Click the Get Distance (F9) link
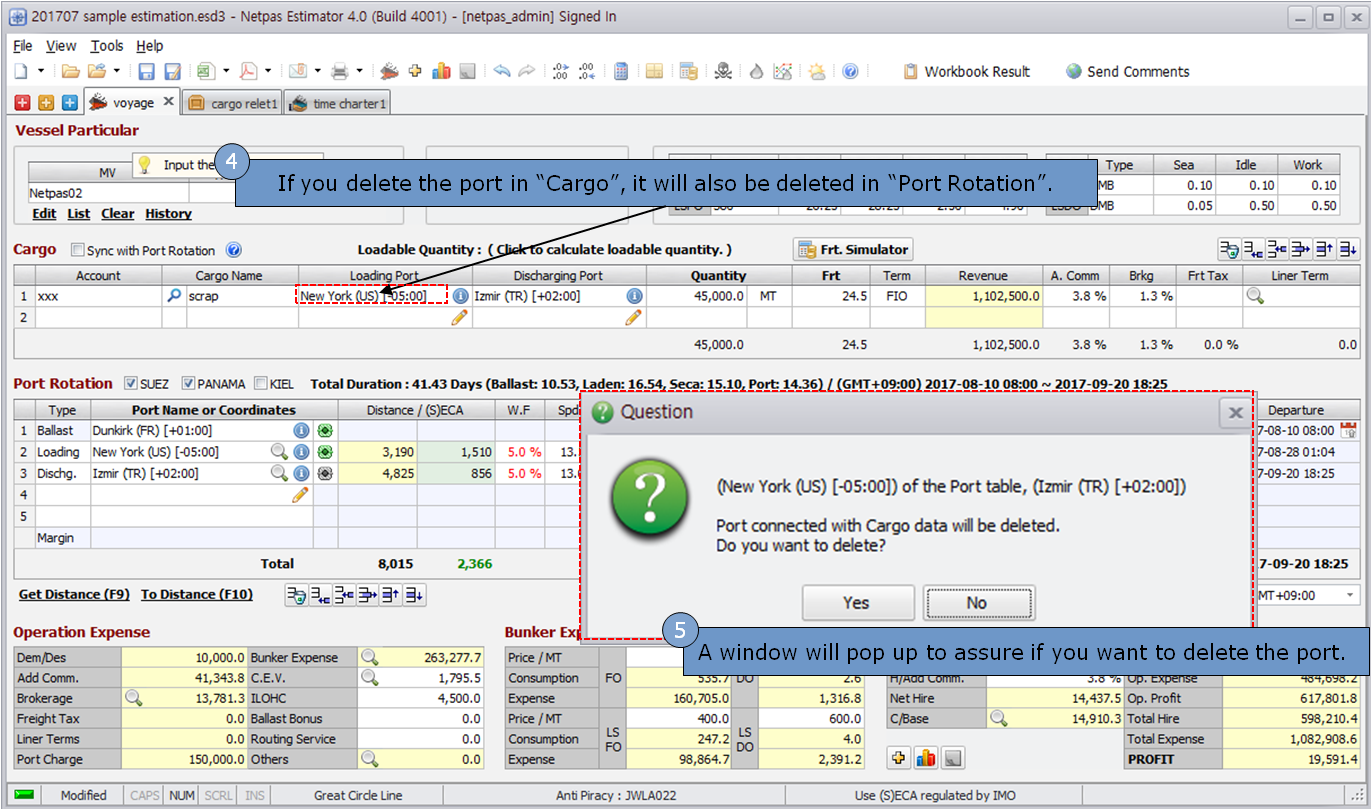1372x810 pixels. (74, 594)
